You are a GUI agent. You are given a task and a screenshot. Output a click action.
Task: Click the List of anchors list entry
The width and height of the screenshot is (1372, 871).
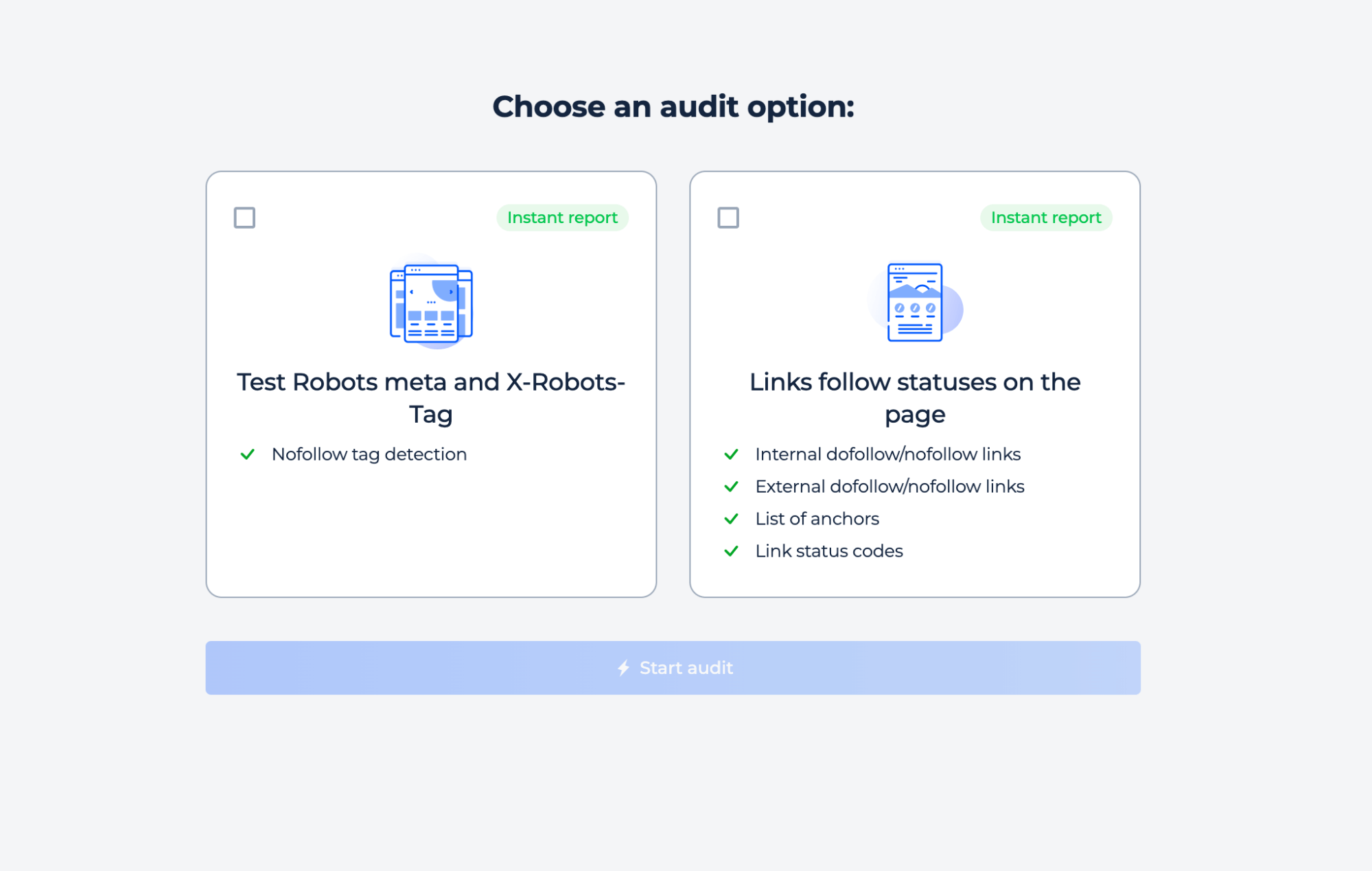point(817,518)
